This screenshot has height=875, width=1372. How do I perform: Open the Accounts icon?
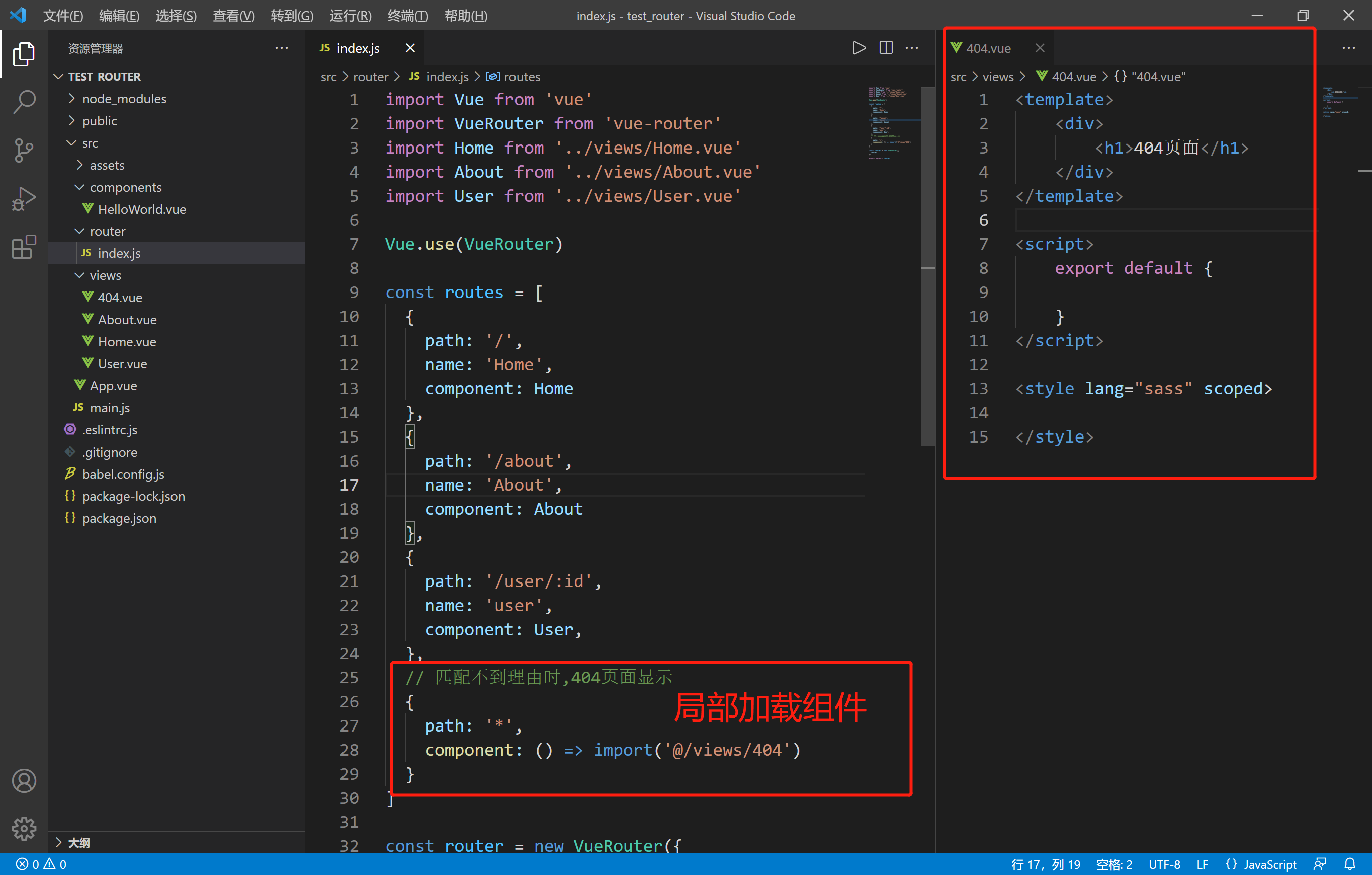click(x=24, y=780)
